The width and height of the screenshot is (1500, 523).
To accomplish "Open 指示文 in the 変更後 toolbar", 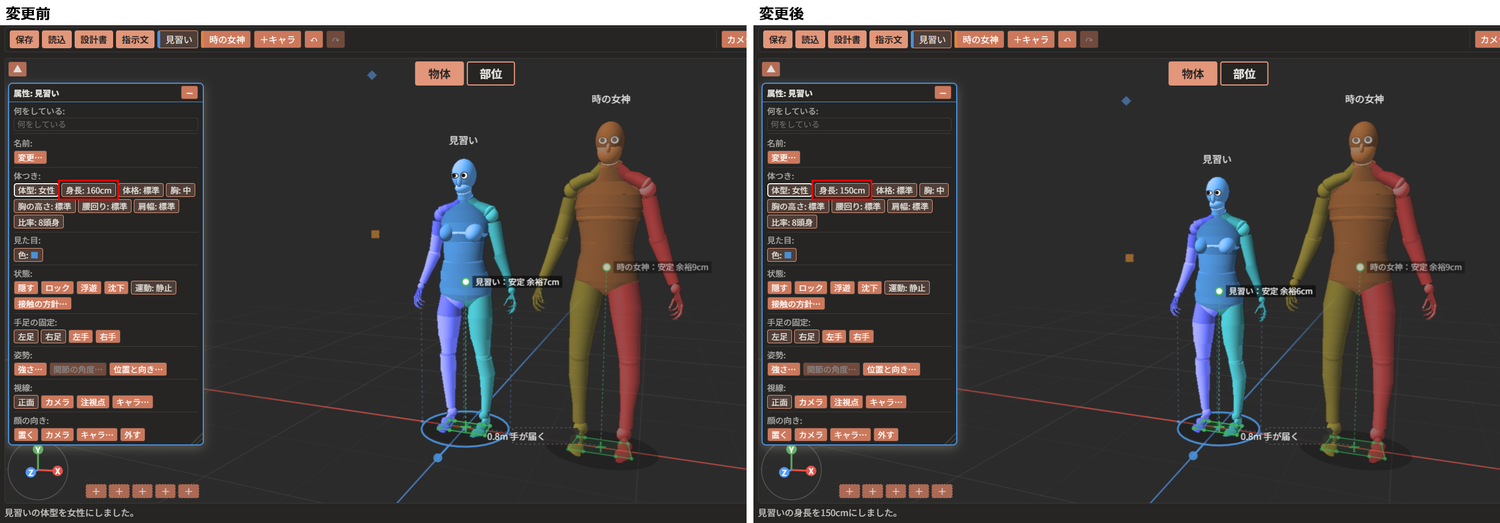I will point(888,40).
